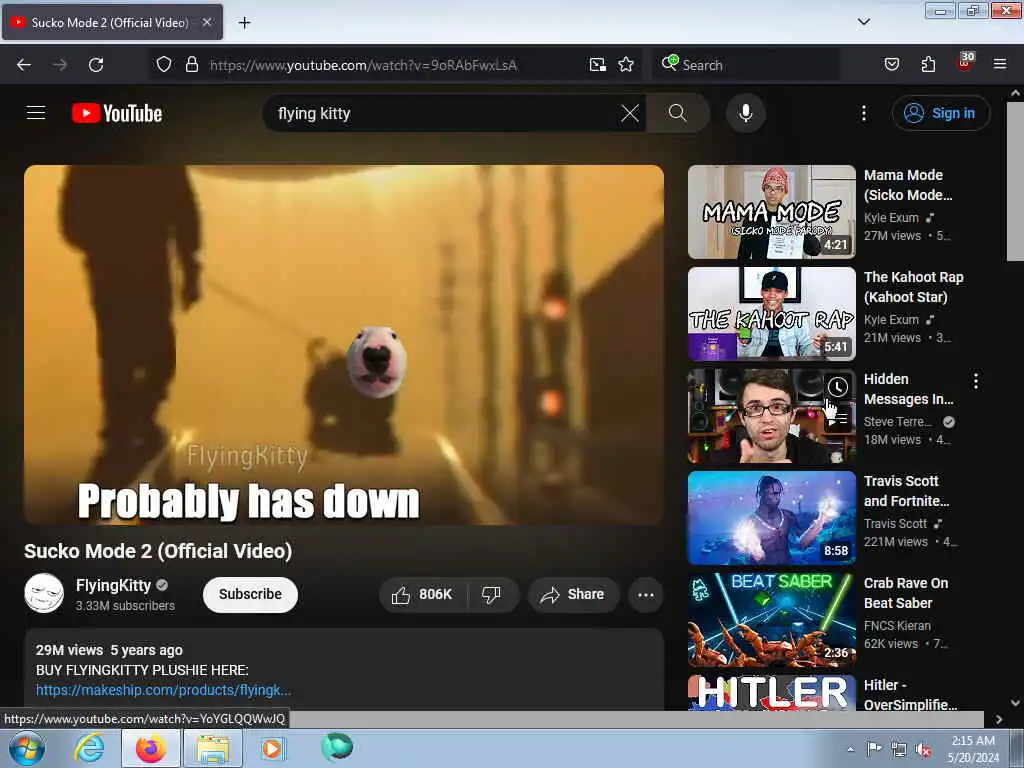
Task: Search with voice microphone button
Action: 745,113
